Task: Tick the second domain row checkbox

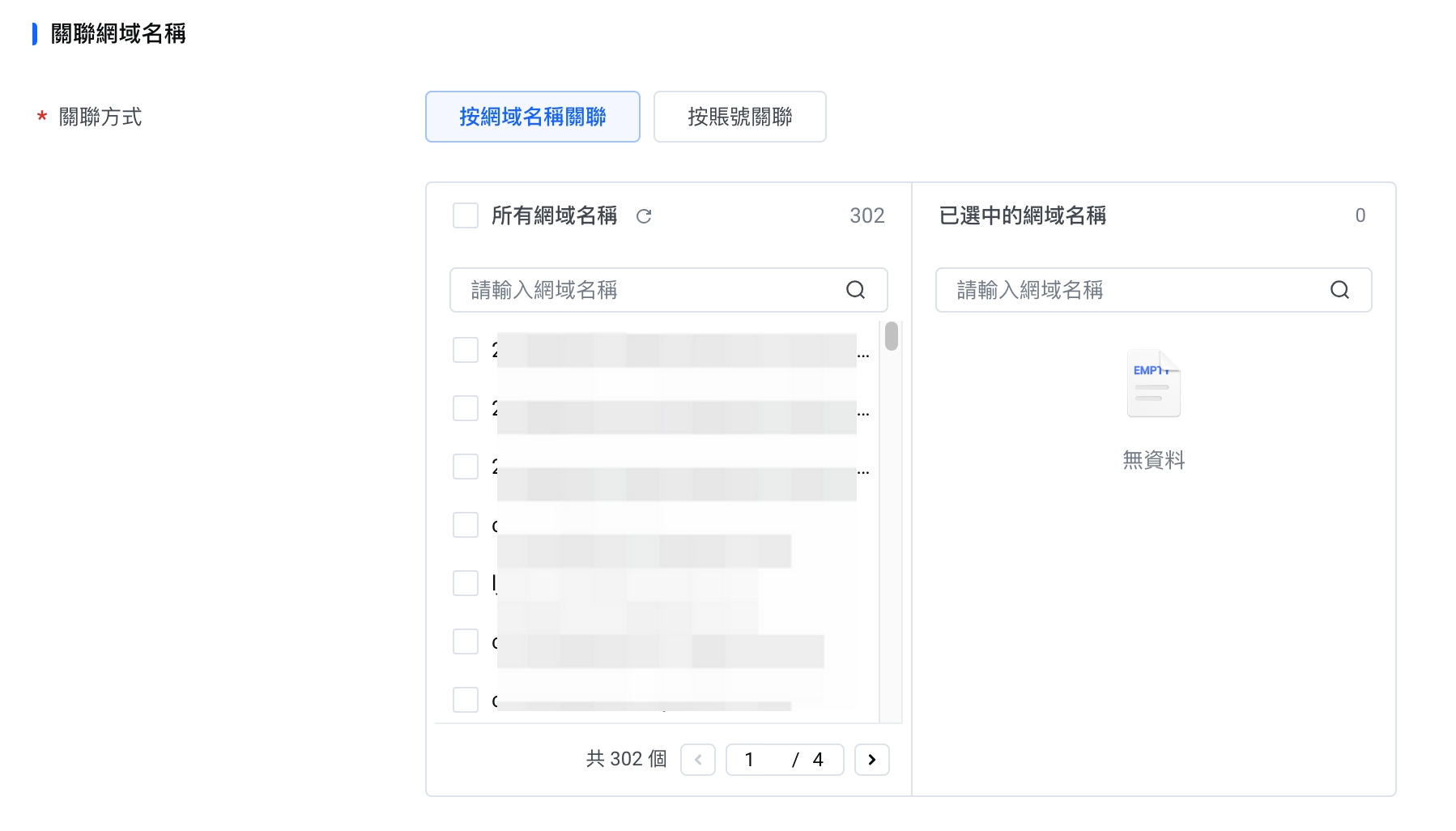Action: pos(466,408)
